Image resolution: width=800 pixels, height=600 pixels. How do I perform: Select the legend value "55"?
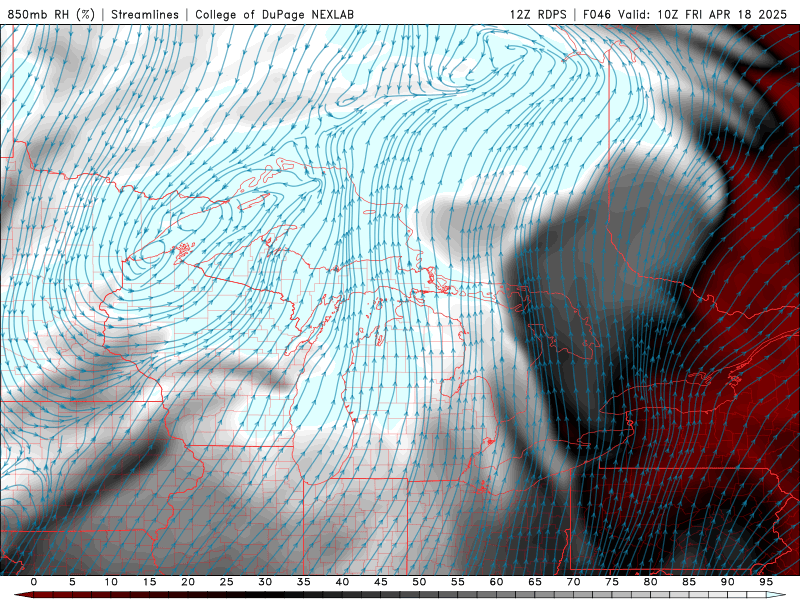[x=458, y=582]
